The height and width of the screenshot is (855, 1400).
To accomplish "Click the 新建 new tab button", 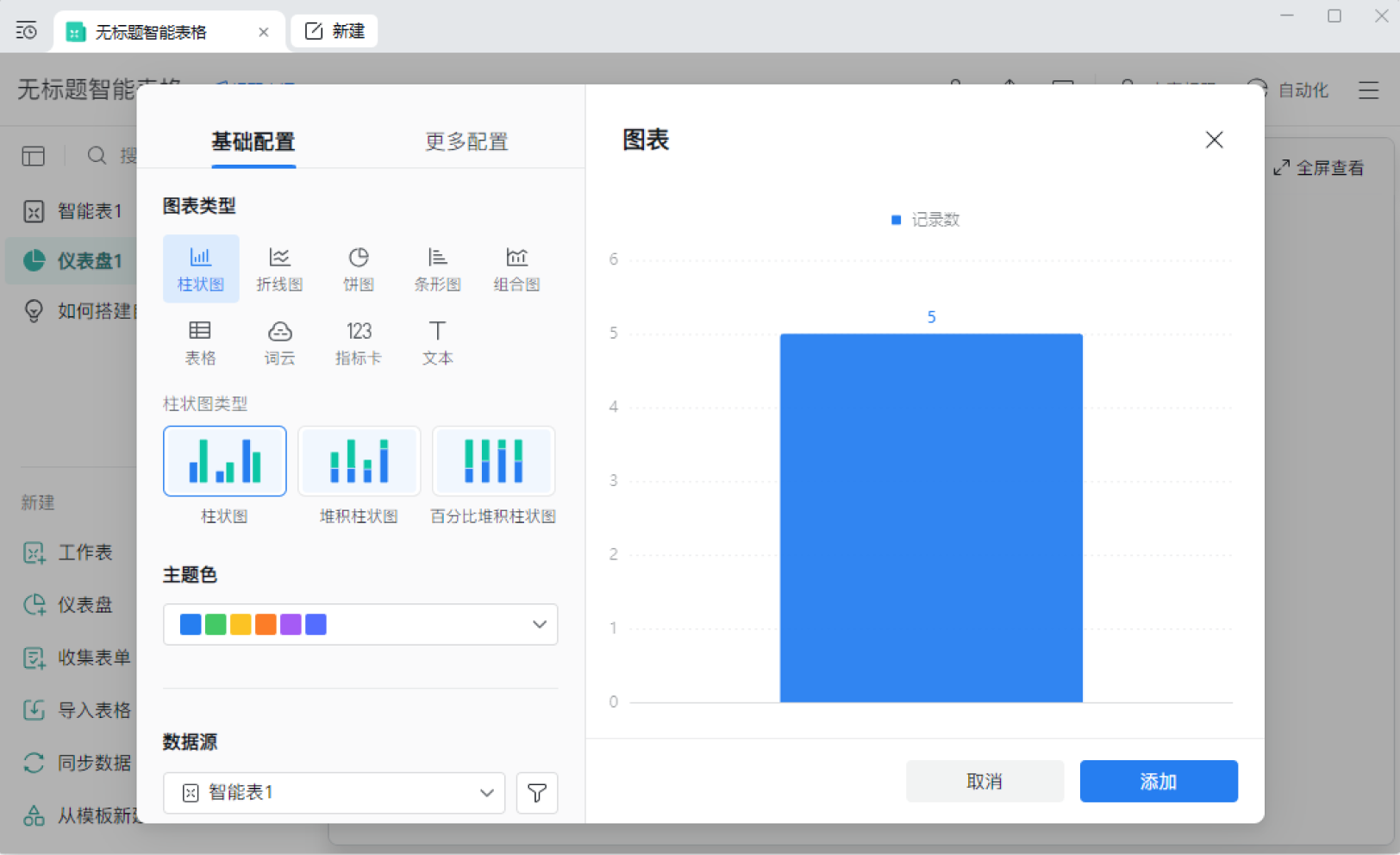I will pos(334,31).
